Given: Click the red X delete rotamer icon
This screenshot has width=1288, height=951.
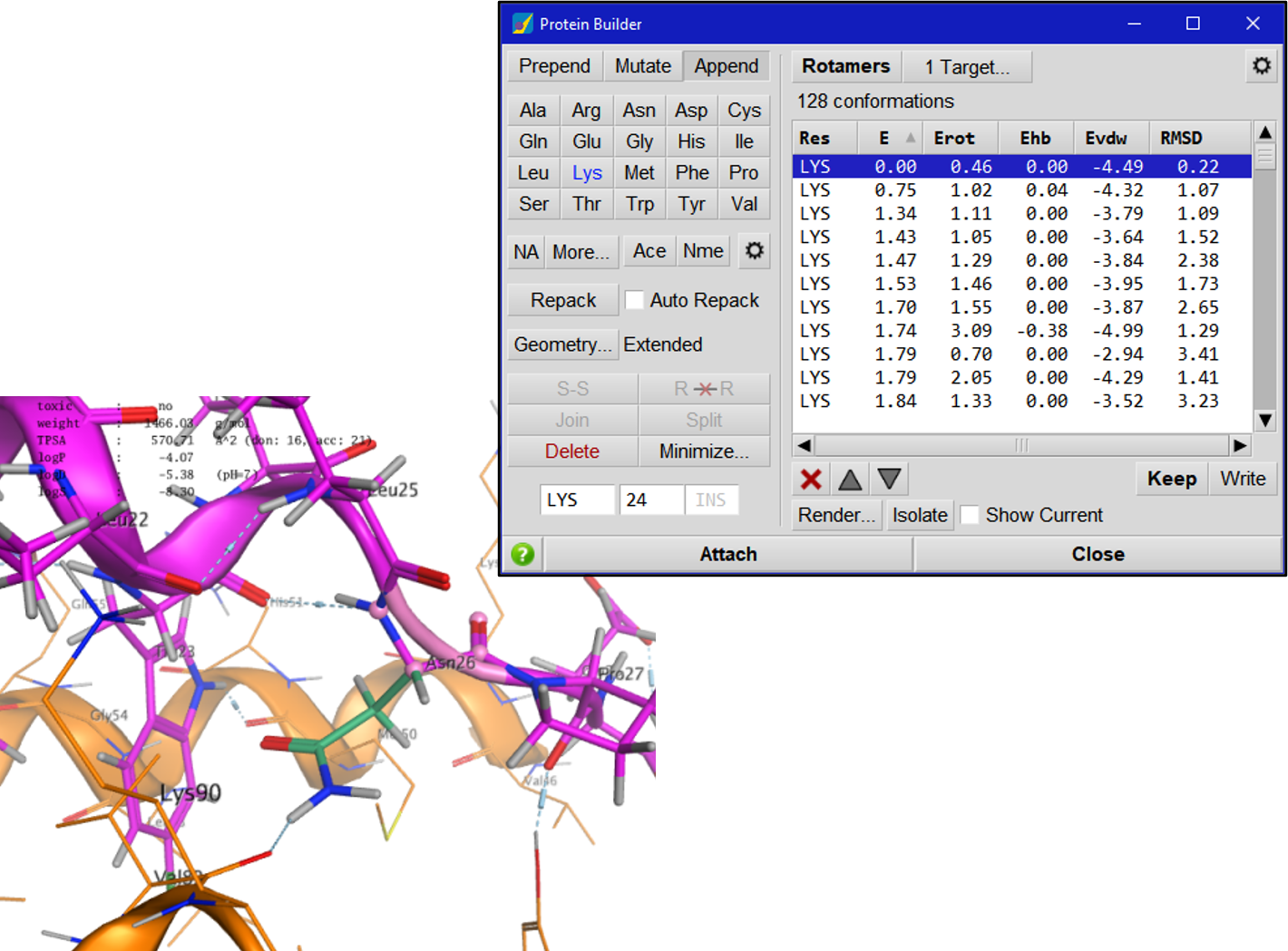Looking at the screenshot, I should click(812, 480).
